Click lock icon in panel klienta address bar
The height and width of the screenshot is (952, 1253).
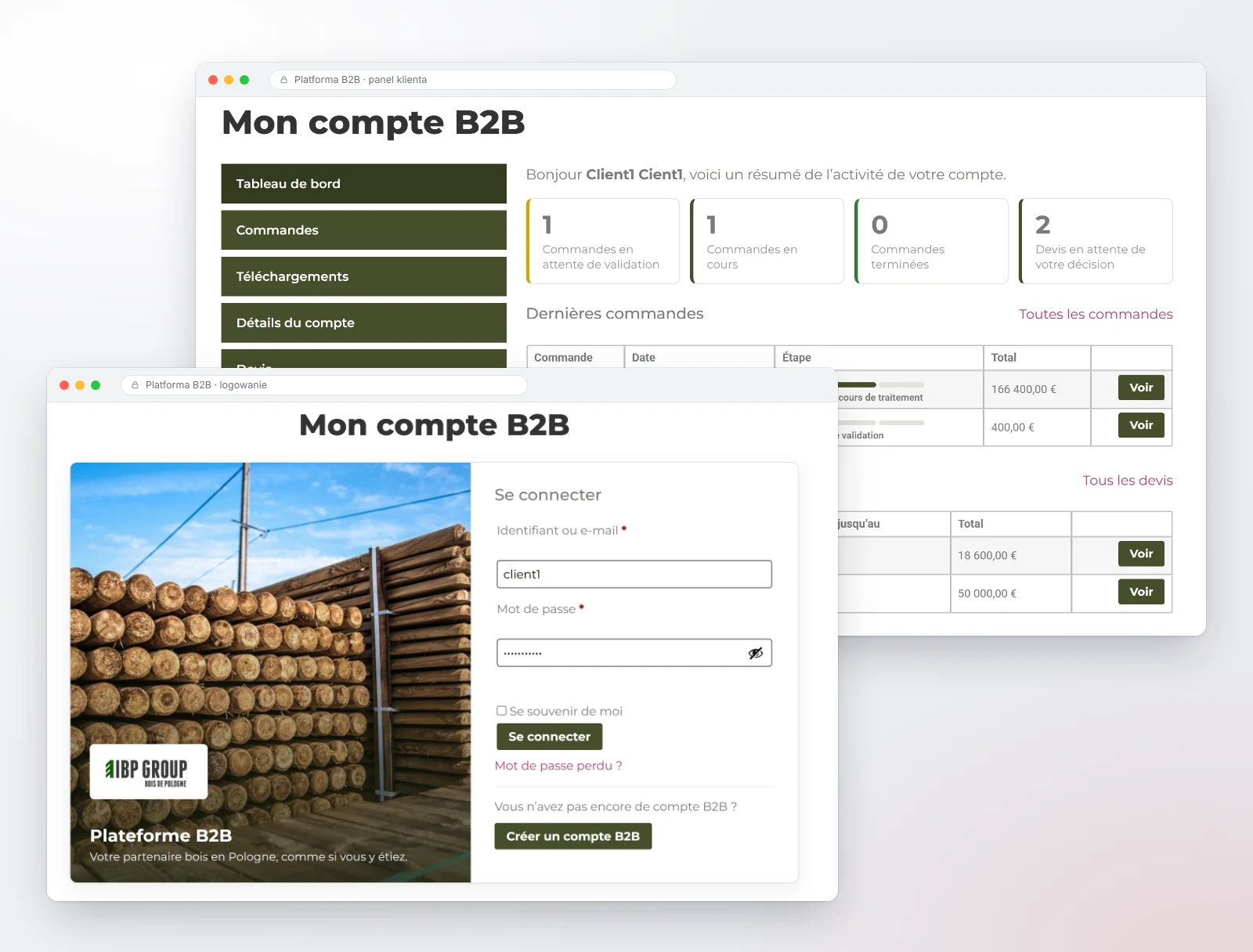point(283,80)
